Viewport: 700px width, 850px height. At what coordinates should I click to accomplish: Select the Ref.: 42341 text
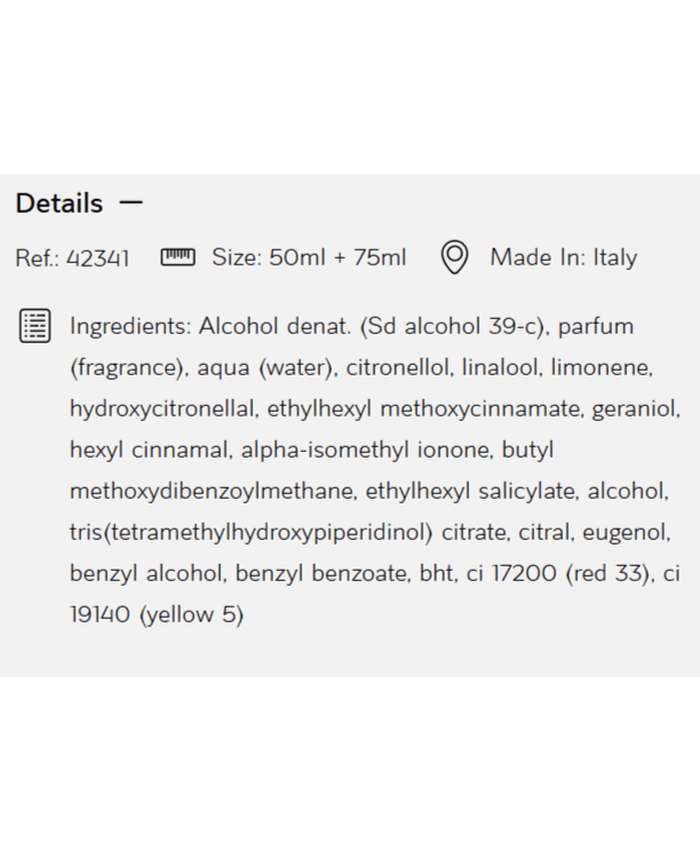72,258
